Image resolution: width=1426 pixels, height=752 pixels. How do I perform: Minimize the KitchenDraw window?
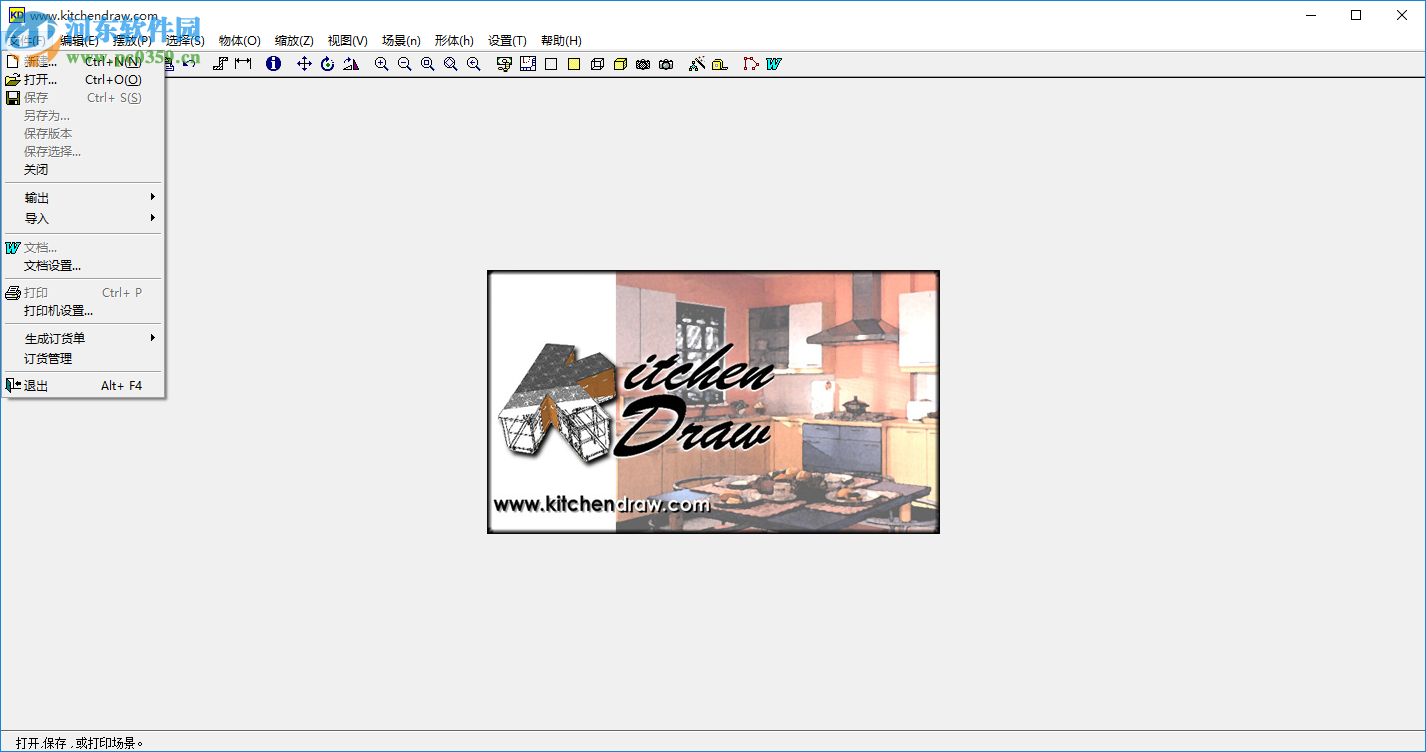click(1310, 15)
